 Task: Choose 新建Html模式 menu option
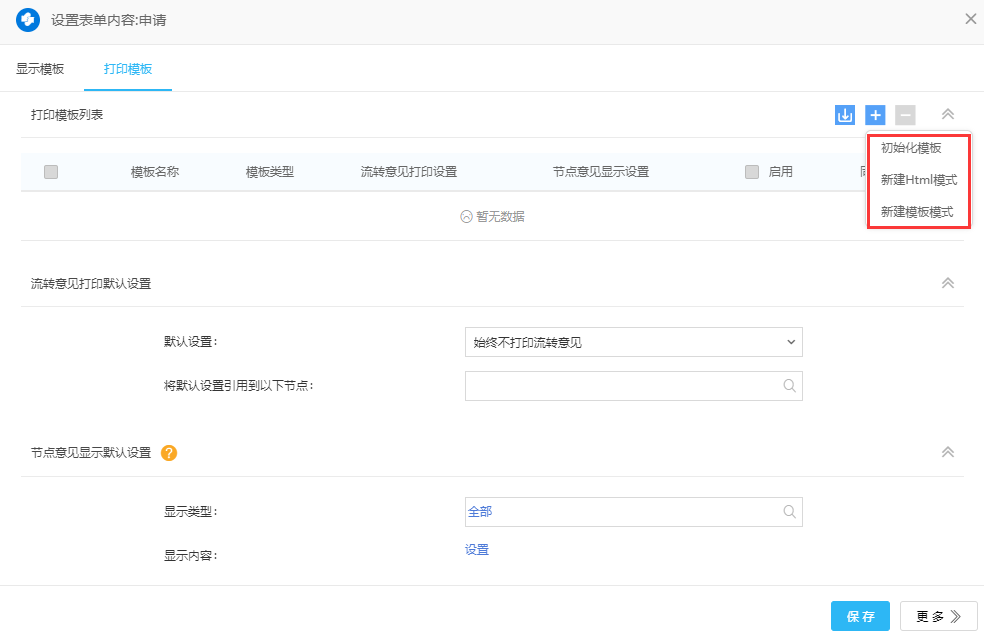918,180
